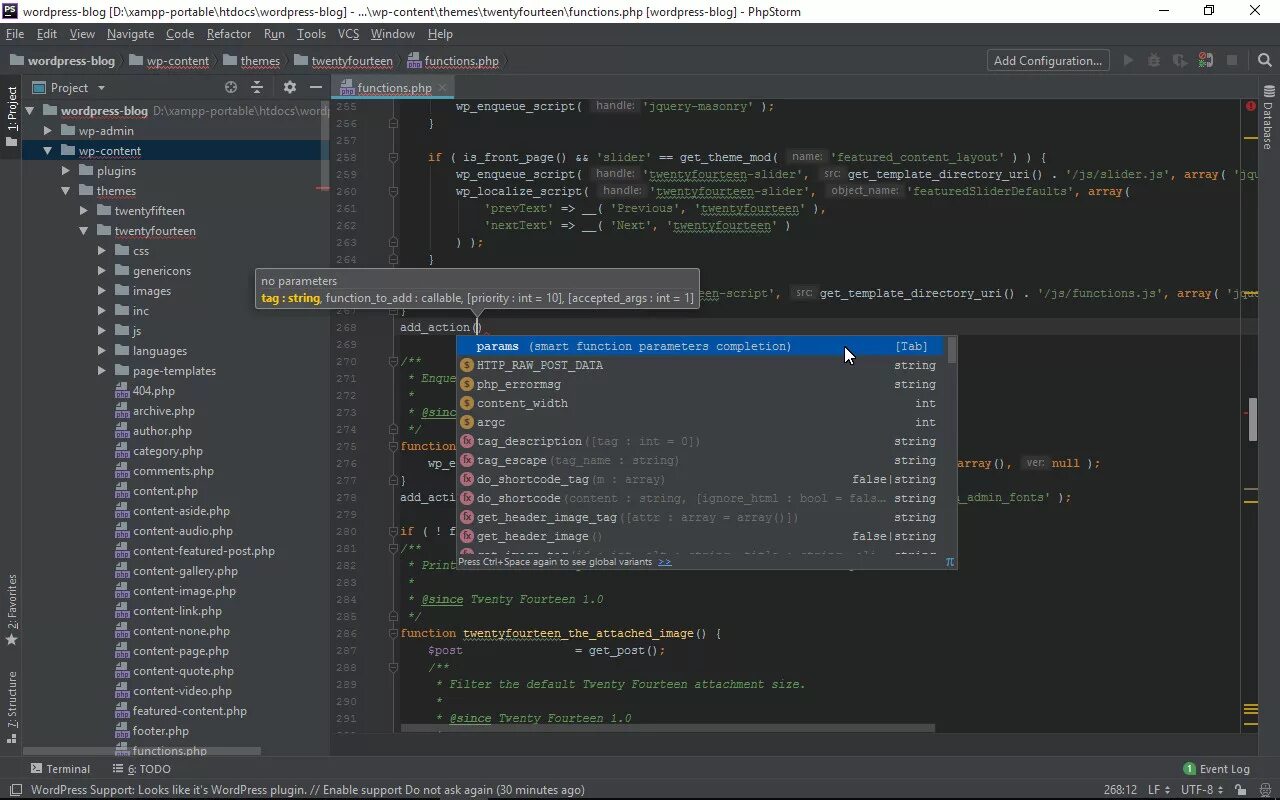Expand the plugins folder

[65, 171]
